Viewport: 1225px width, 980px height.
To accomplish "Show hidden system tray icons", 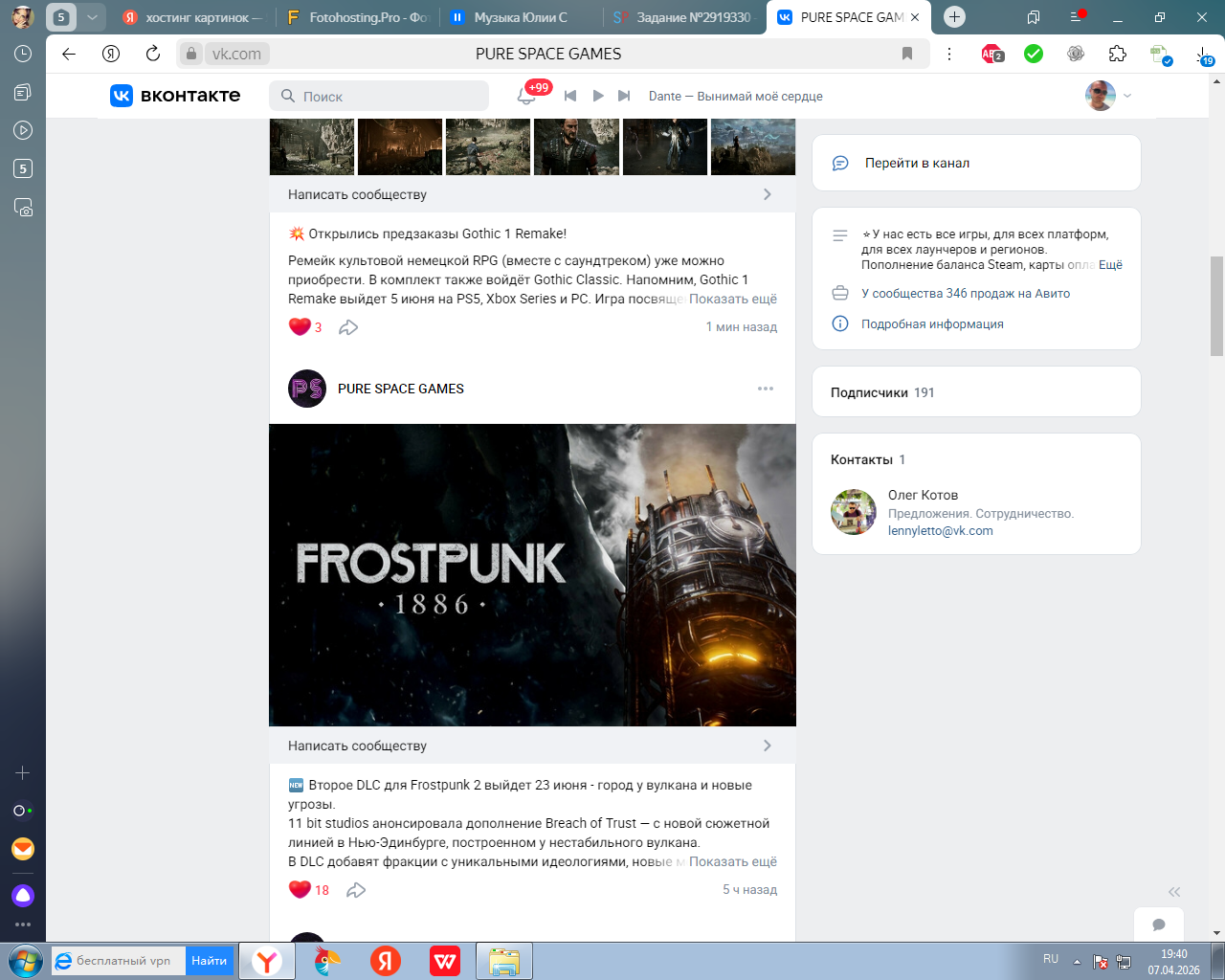I will [x=1077, y=961].
